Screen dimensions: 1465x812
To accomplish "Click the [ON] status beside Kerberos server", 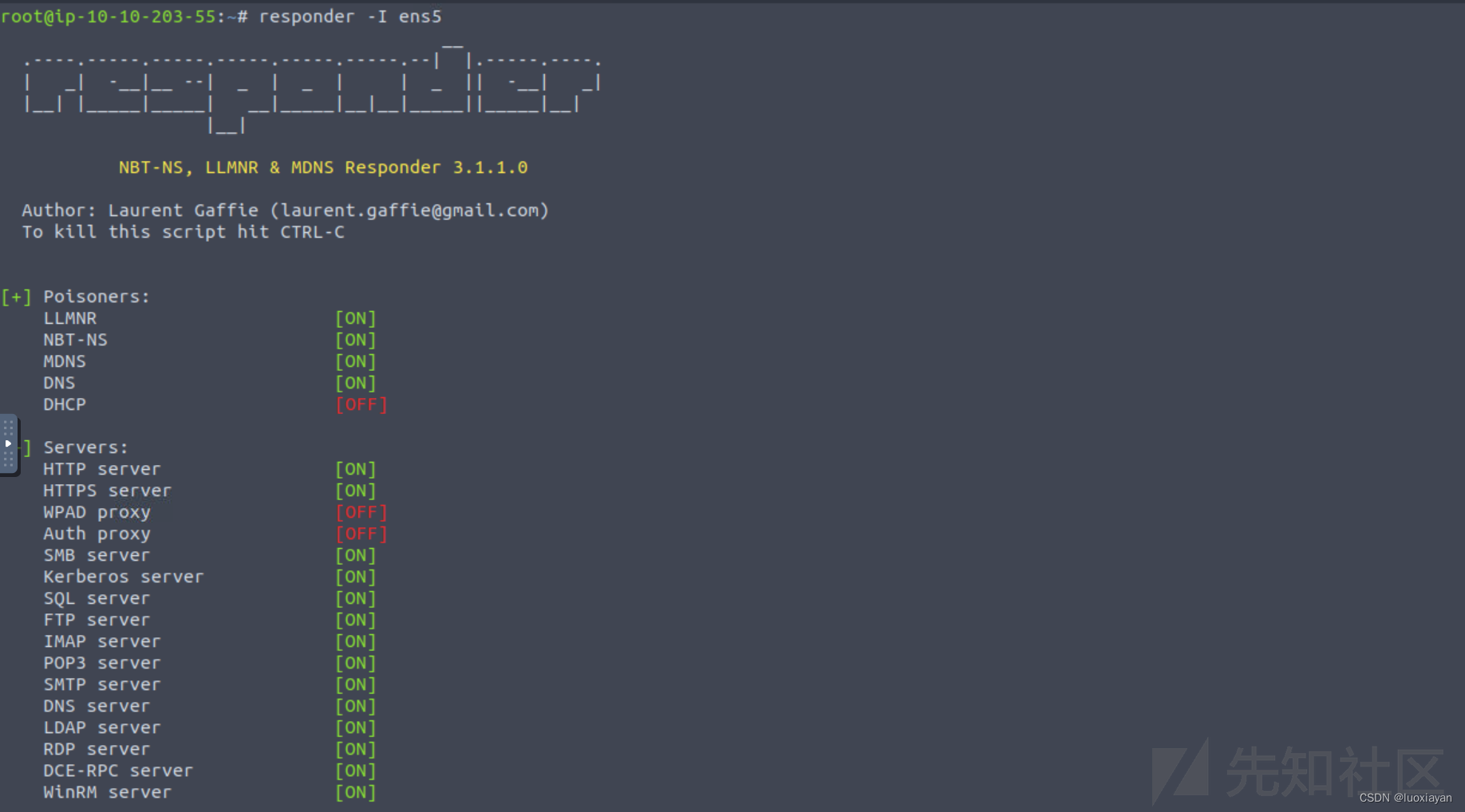I will click(355, 577).
